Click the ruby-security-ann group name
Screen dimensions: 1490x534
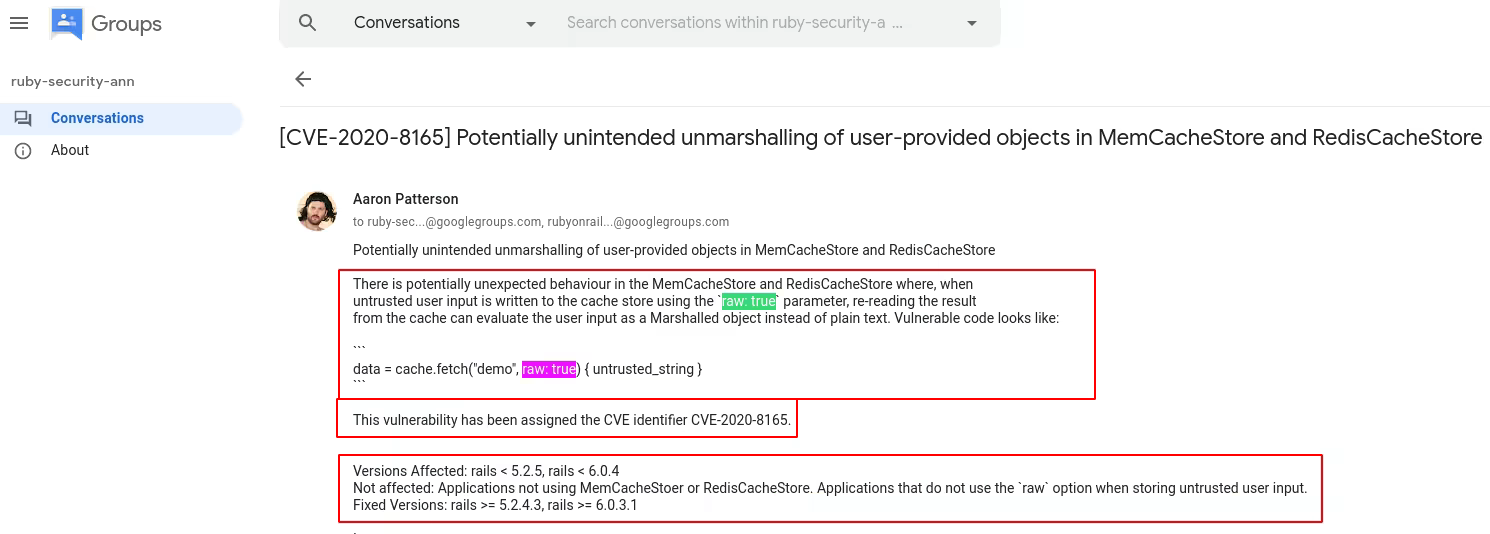point(72,82)
